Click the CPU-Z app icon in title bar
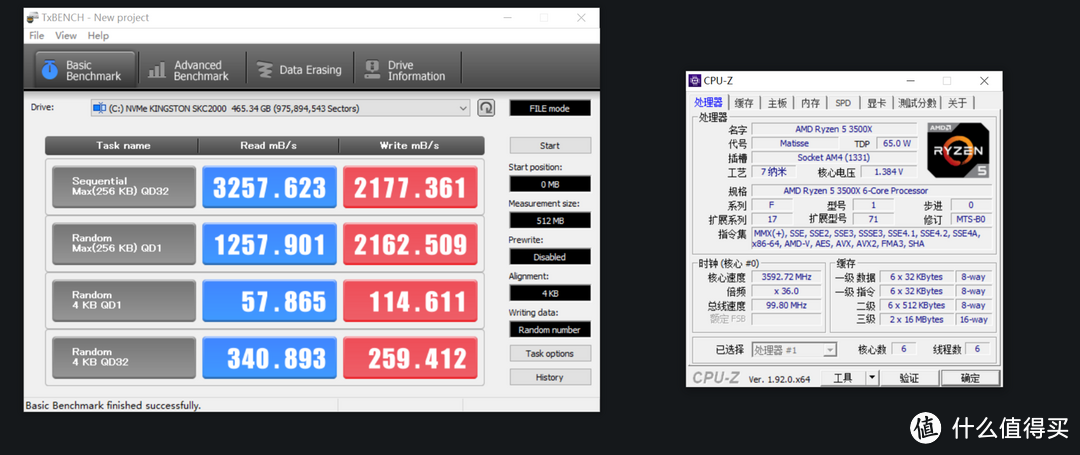Viewport: 1080px width, 455px height. pos(694,81)
